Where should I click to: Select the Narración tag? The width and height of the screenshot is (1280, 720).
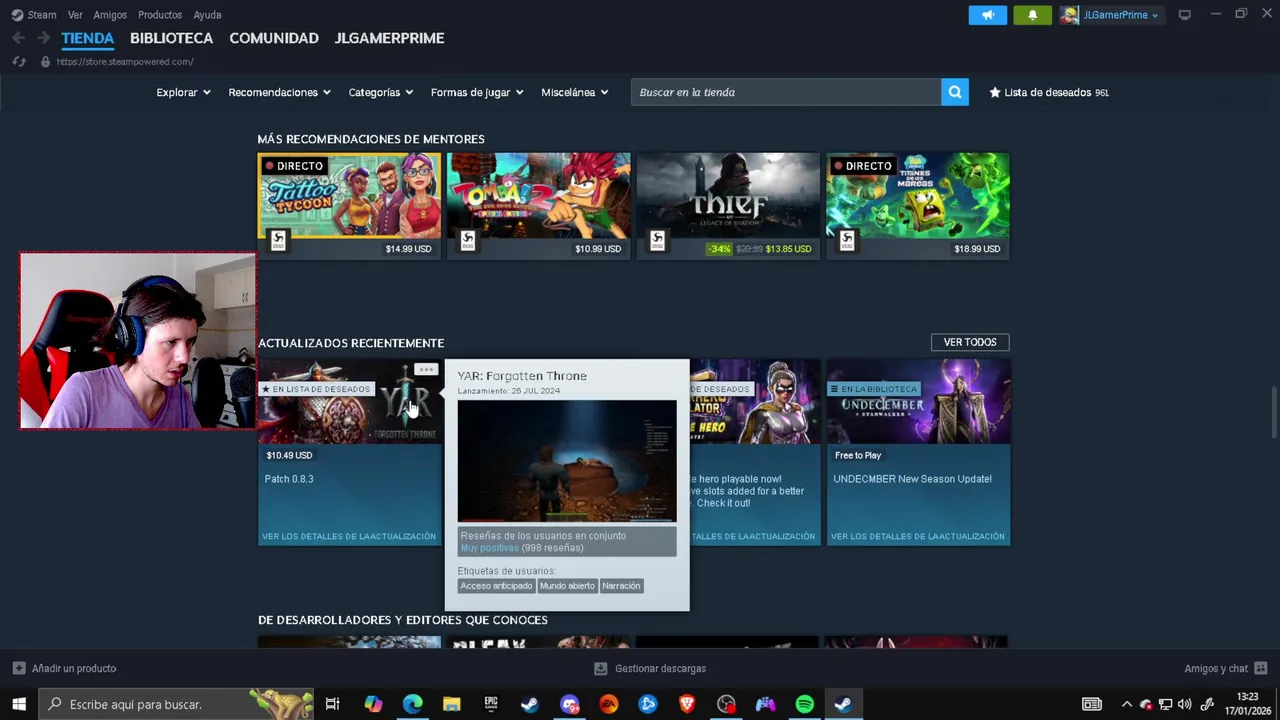coord(621,586)
